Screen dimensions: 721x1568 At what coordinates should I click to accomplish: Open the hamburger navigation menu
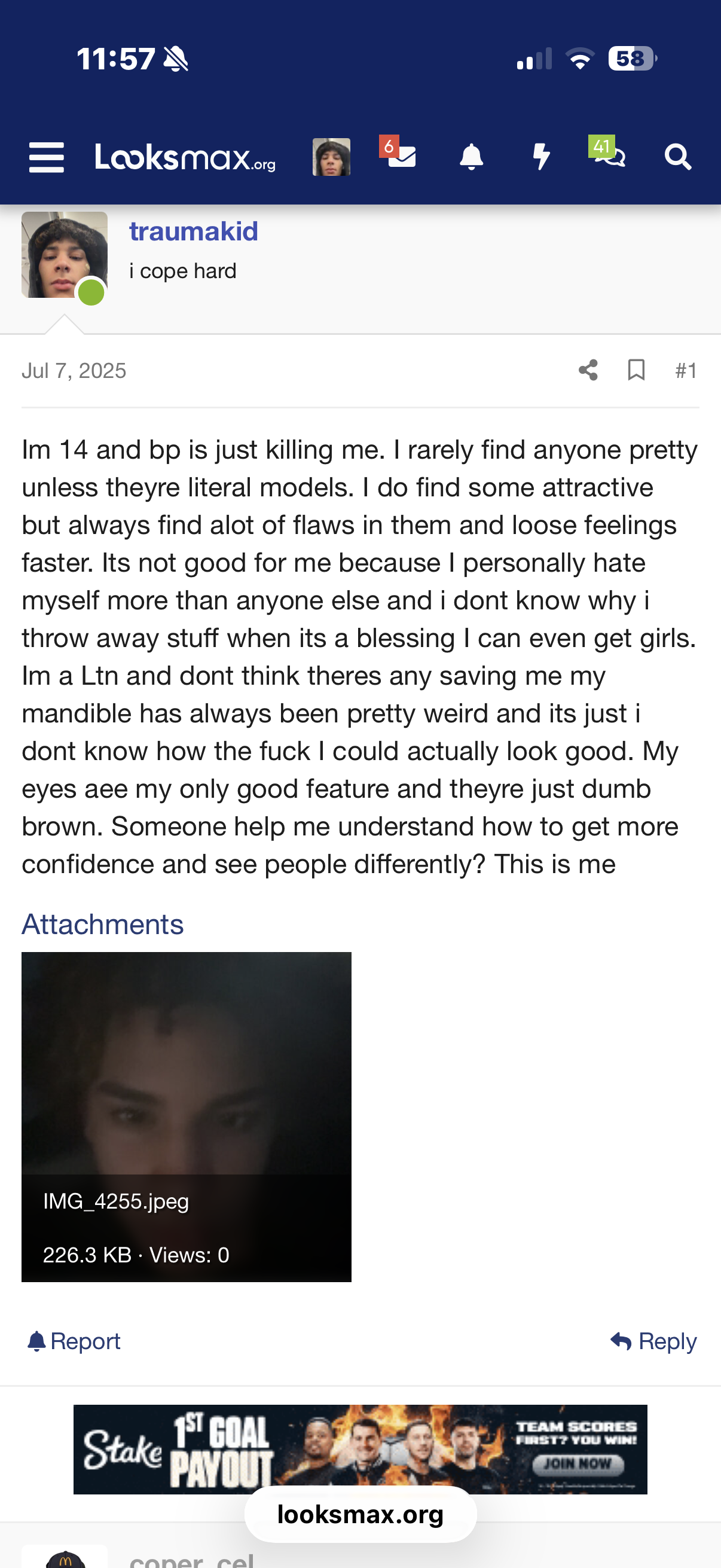pyautogui.click(x=46, y=158)
